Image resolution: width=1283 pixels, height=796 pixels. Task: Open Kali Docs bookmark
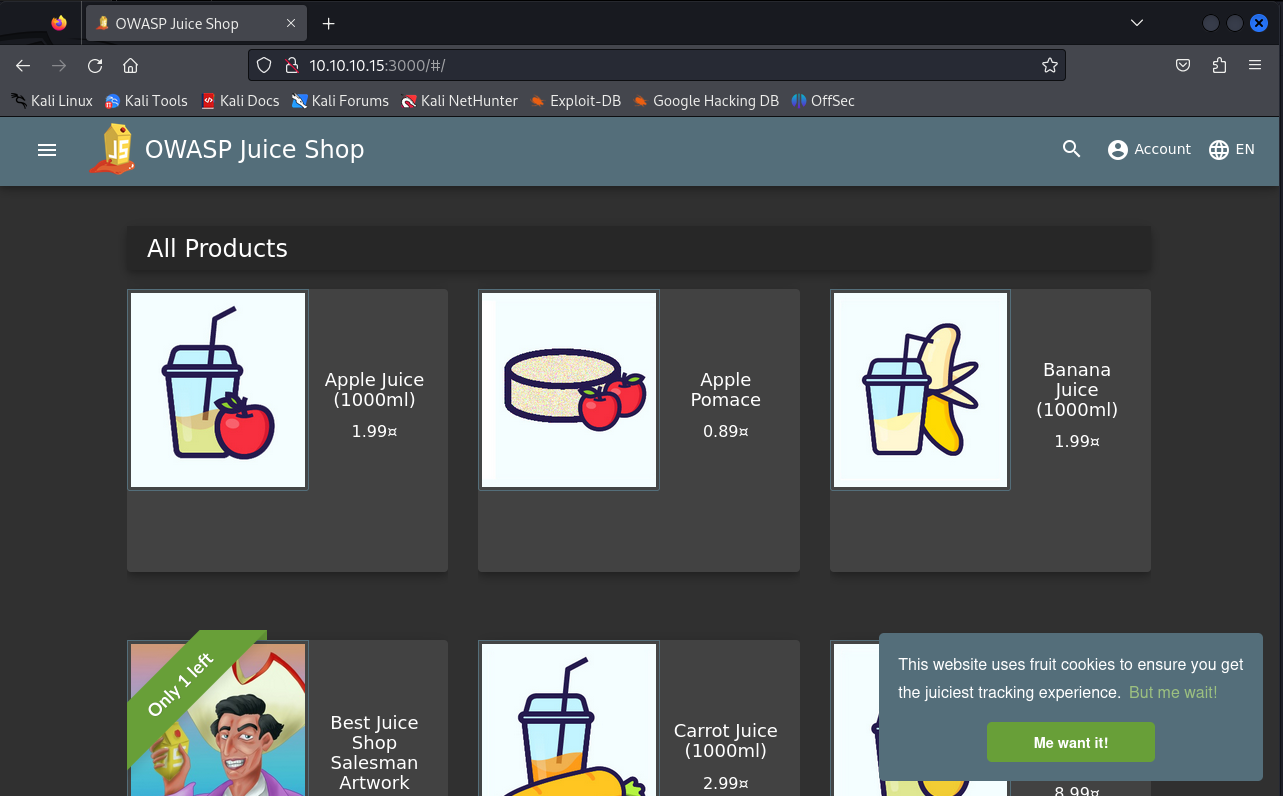coord(240,100)
